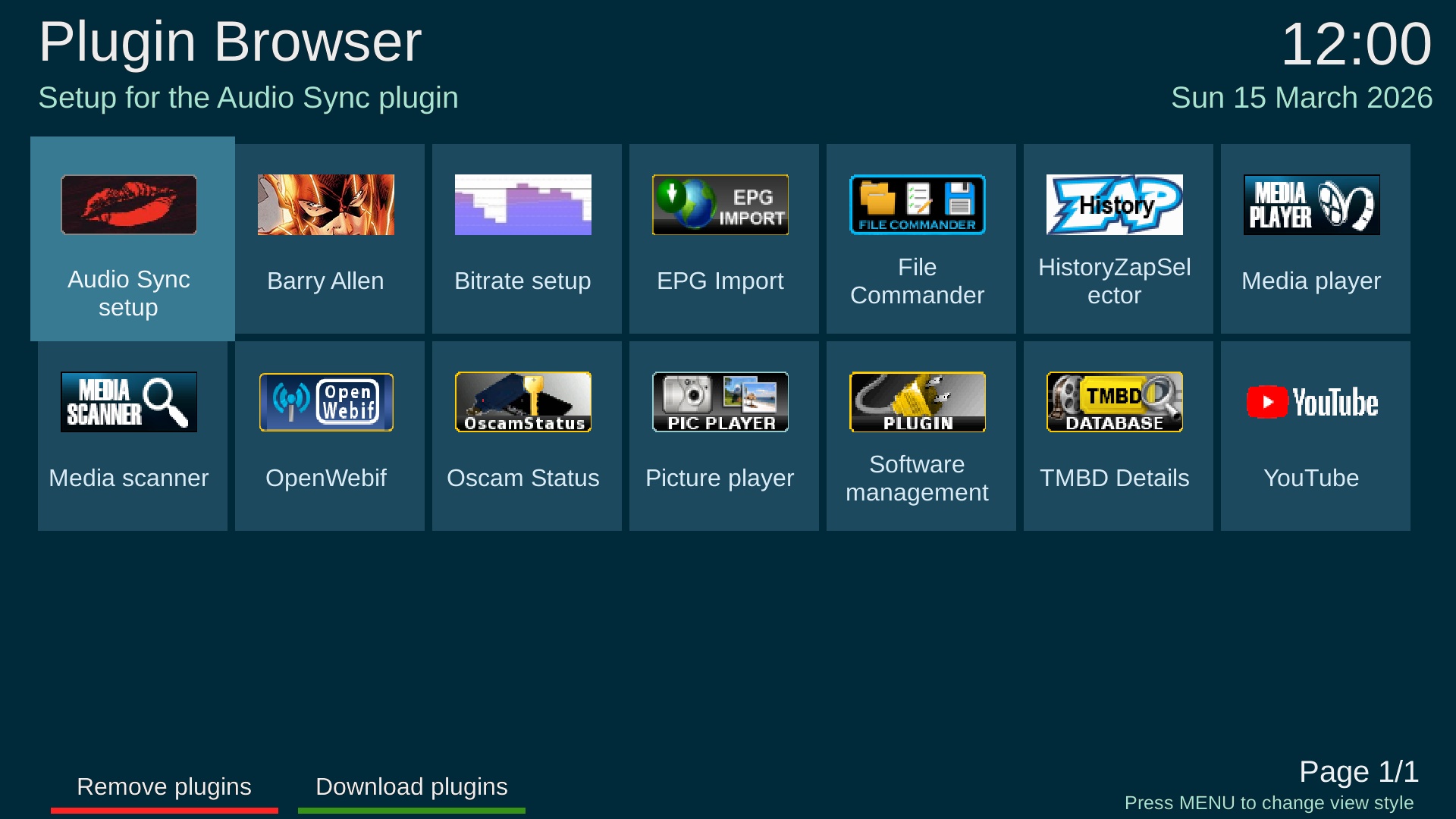
Task: Open the Audio Sync lips icon
Action: [x=129, y=205]
